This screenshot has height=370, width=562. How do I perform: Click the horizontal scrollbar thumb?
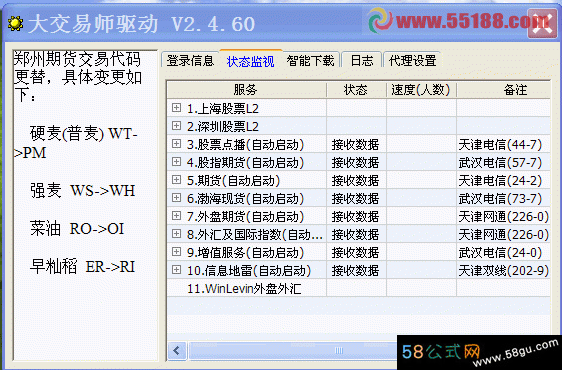[338, 350]
